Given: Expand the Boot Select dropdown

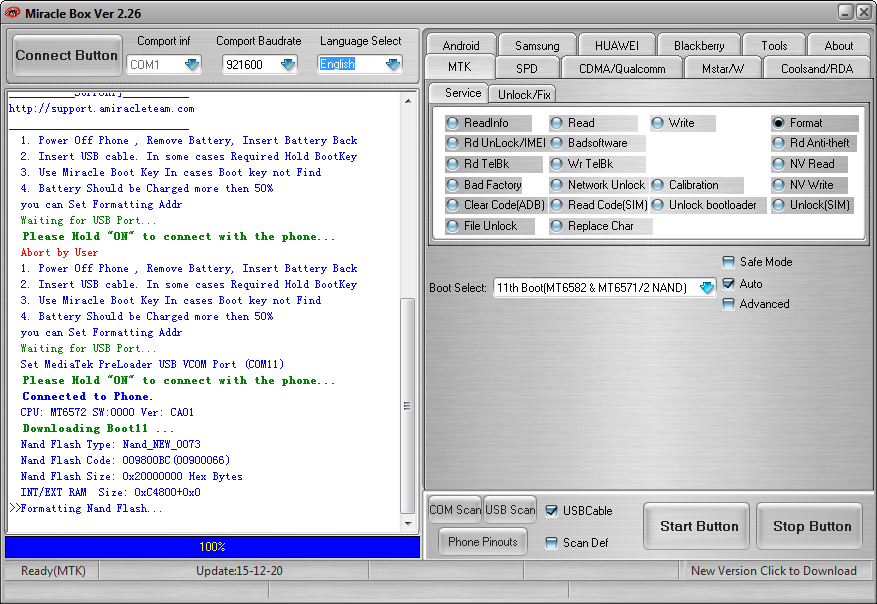Looking at the screenshot, I should pyautogui.click(x=706, y=287).
